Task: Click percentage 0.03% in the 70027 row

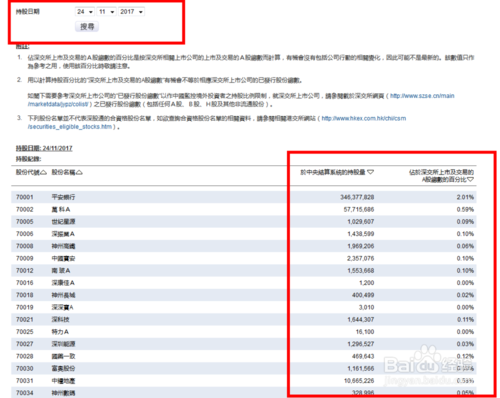Action: coord(465,344)
